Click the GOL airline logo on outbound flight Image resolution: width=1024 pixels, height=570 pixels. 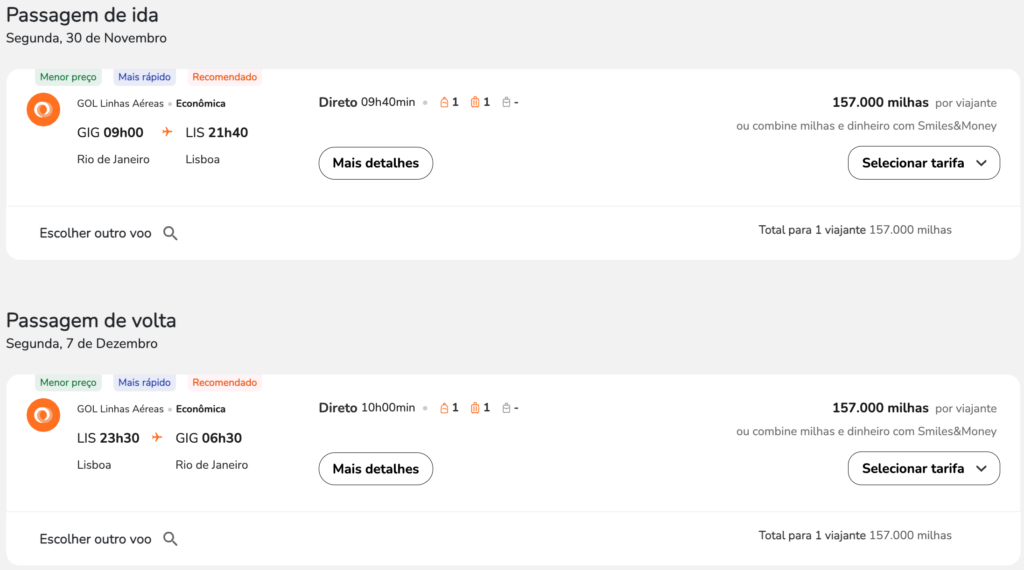(x=43, y=109)
